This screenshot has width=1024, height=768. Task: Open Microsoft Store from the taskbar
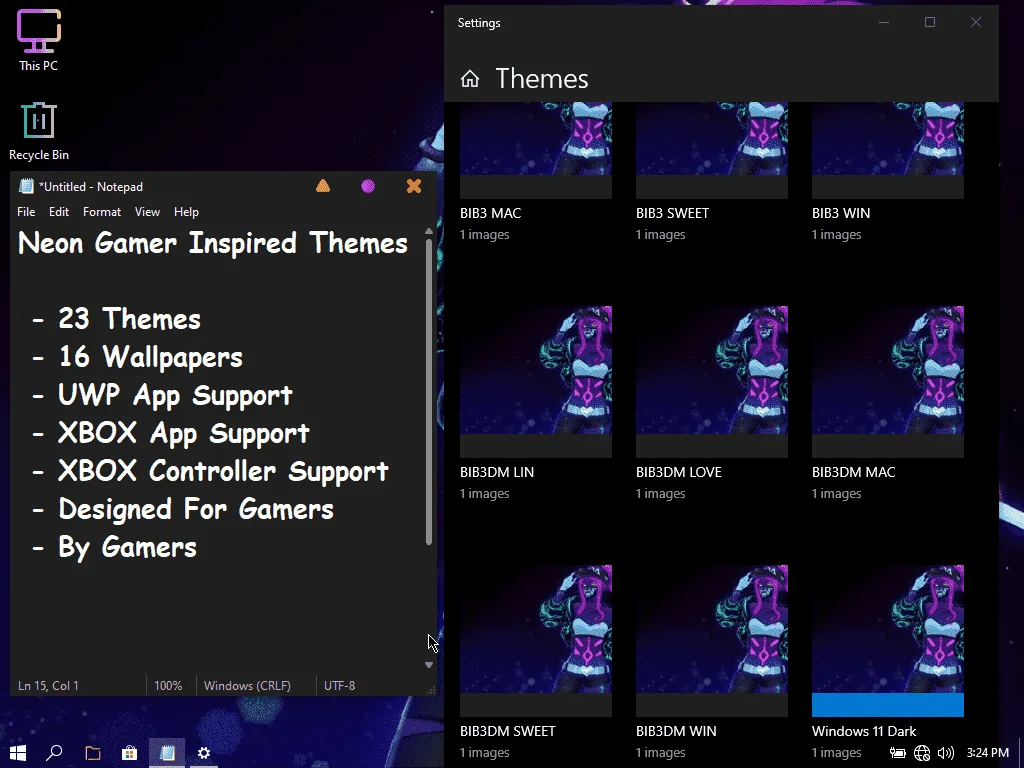pos(129,753)
